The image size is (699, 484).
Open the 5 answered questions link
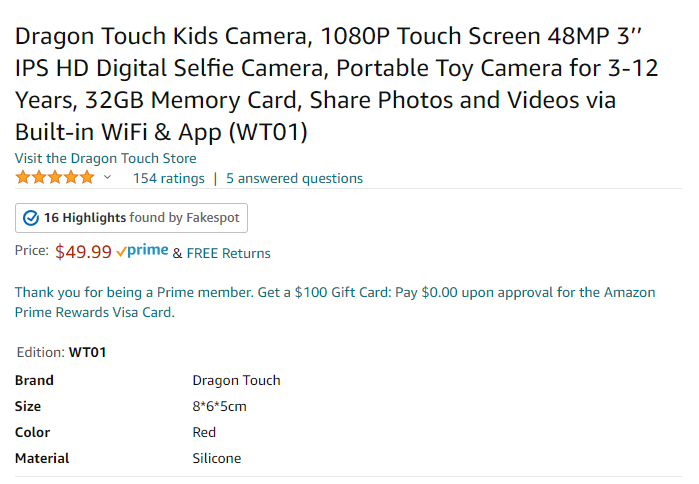pos(294,178)
